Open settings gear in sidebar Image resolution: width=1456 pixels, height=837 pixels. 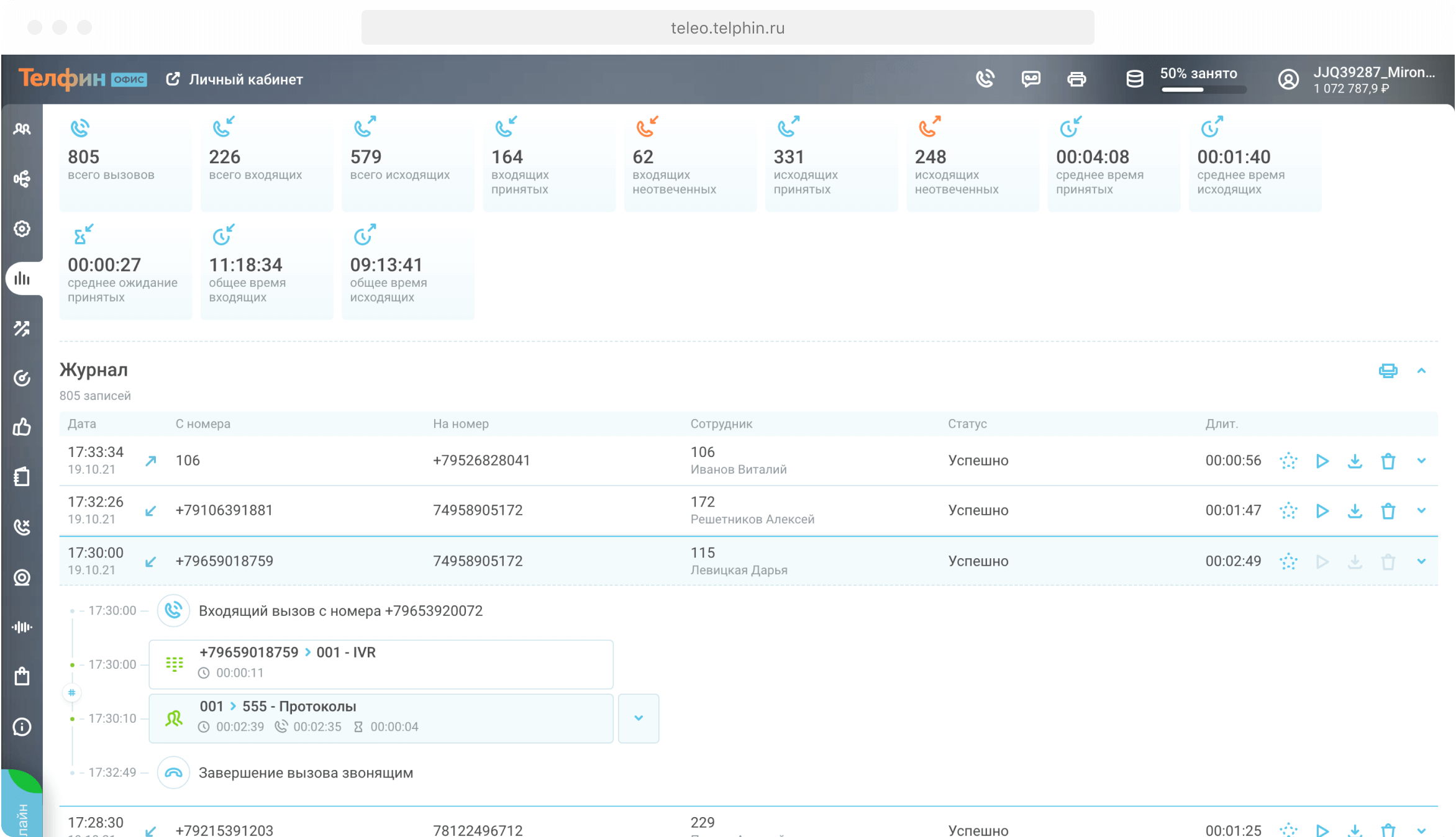point(22,228)
